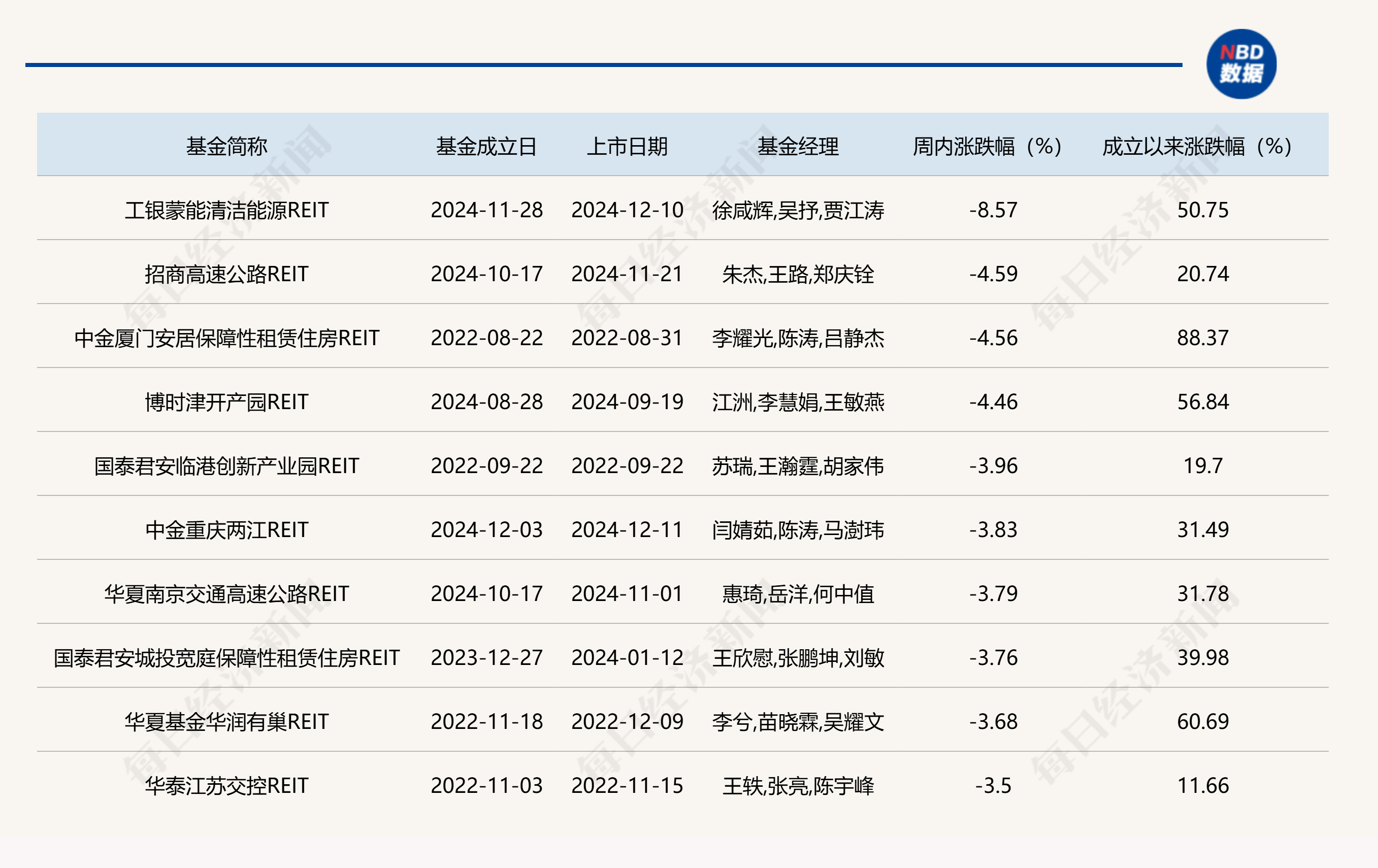Screen dimensions: 1378x868
Task: Click the NBD数据 round logo
Action: pos(1241,64)
